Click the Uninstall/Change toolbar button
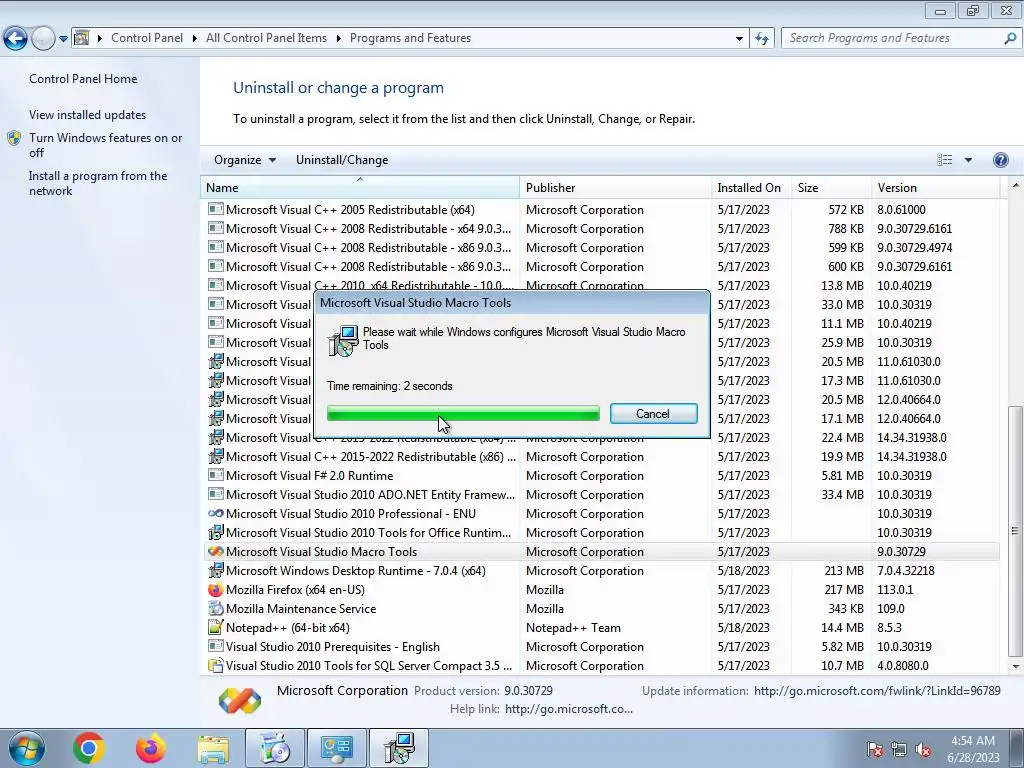 click(342, 160)
